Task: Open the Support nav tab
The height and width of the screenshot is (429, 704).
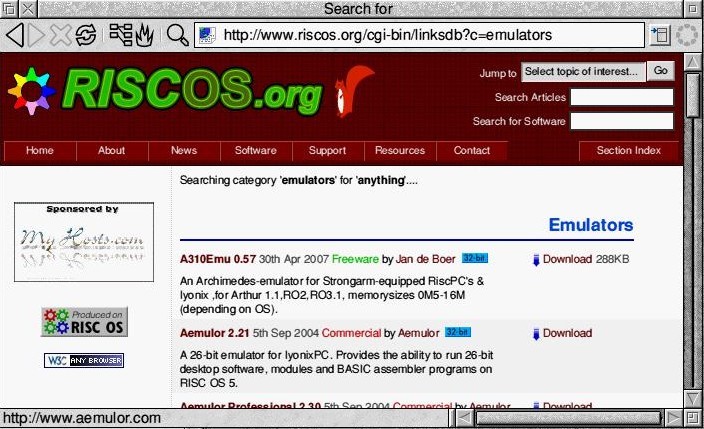Action: 328,150
